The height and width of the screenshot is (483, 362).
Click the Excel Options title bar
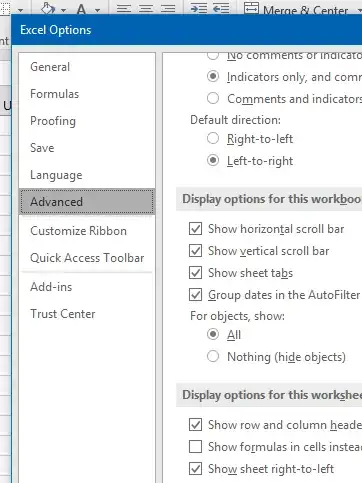[187, 30]
